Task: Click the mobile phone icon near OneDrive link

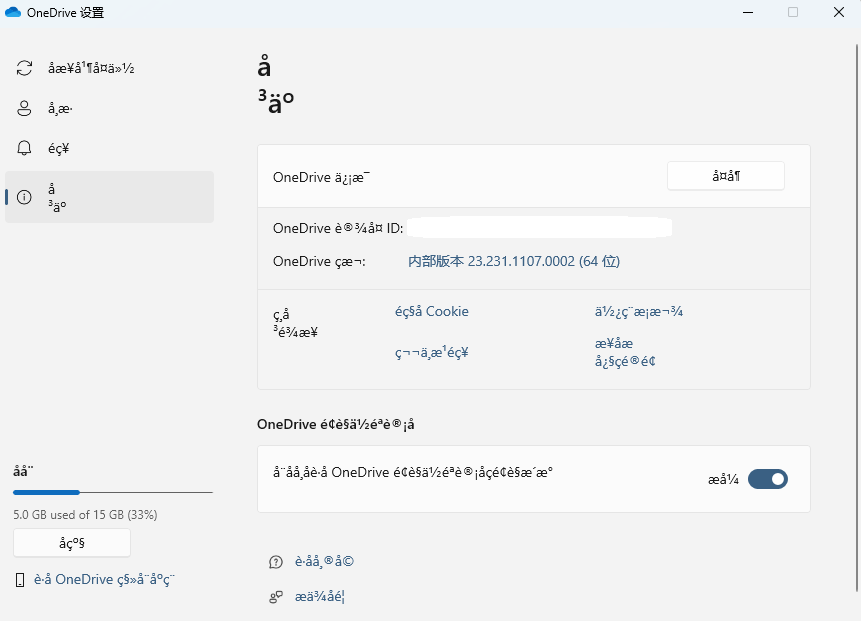Action: click(20, 580)
